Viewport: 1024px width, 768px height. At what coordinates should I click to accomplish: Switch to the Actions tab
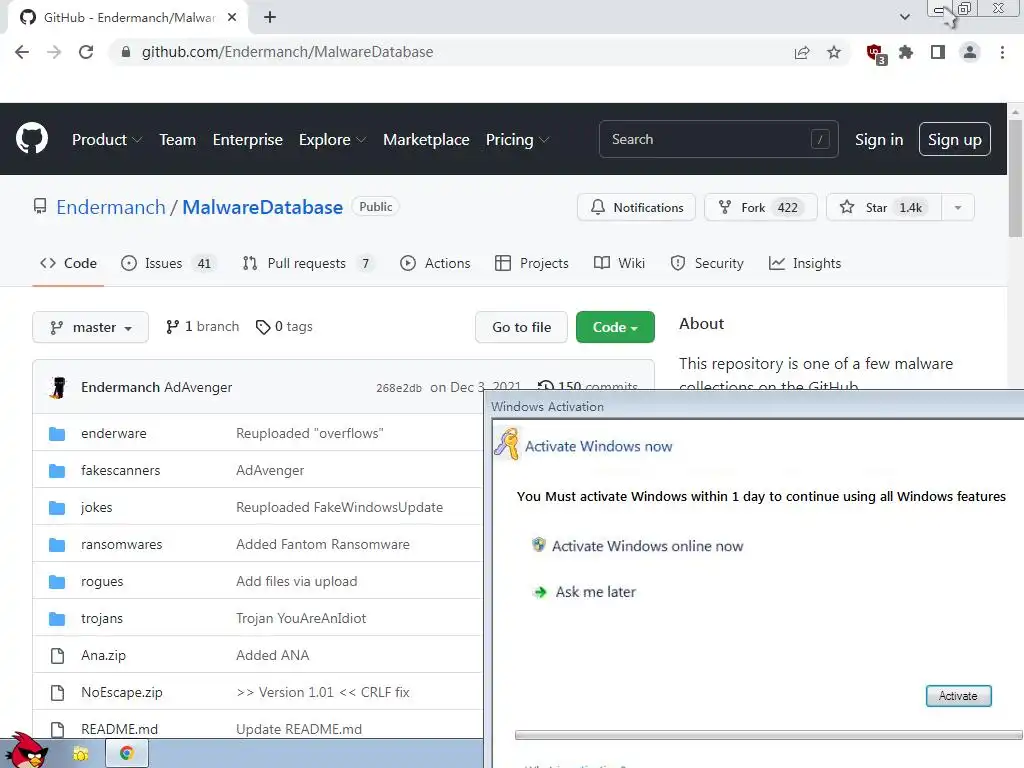(x=435, y=263)
